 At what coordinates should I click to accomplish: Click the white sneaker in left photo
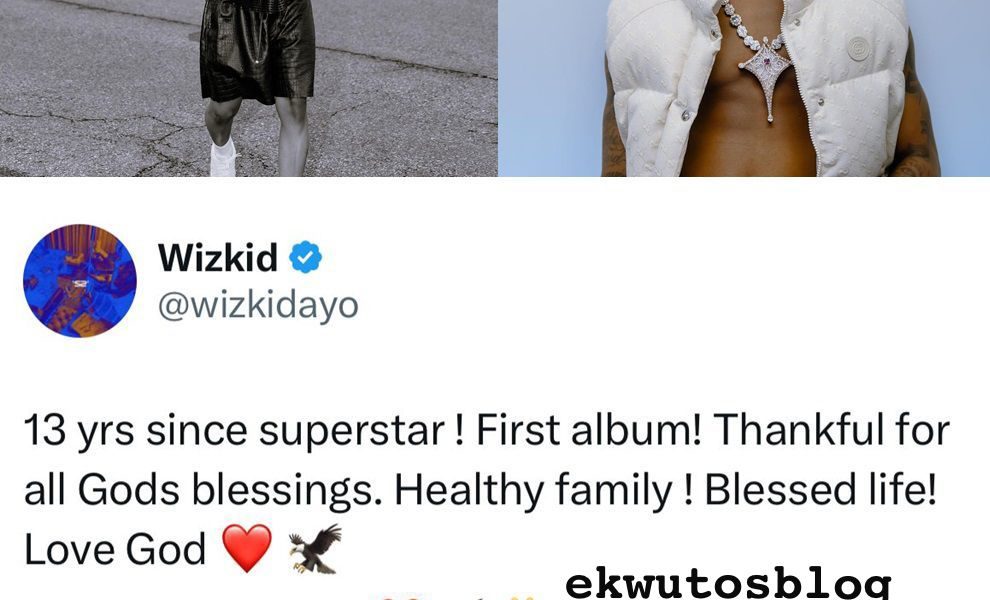point(223,158)
